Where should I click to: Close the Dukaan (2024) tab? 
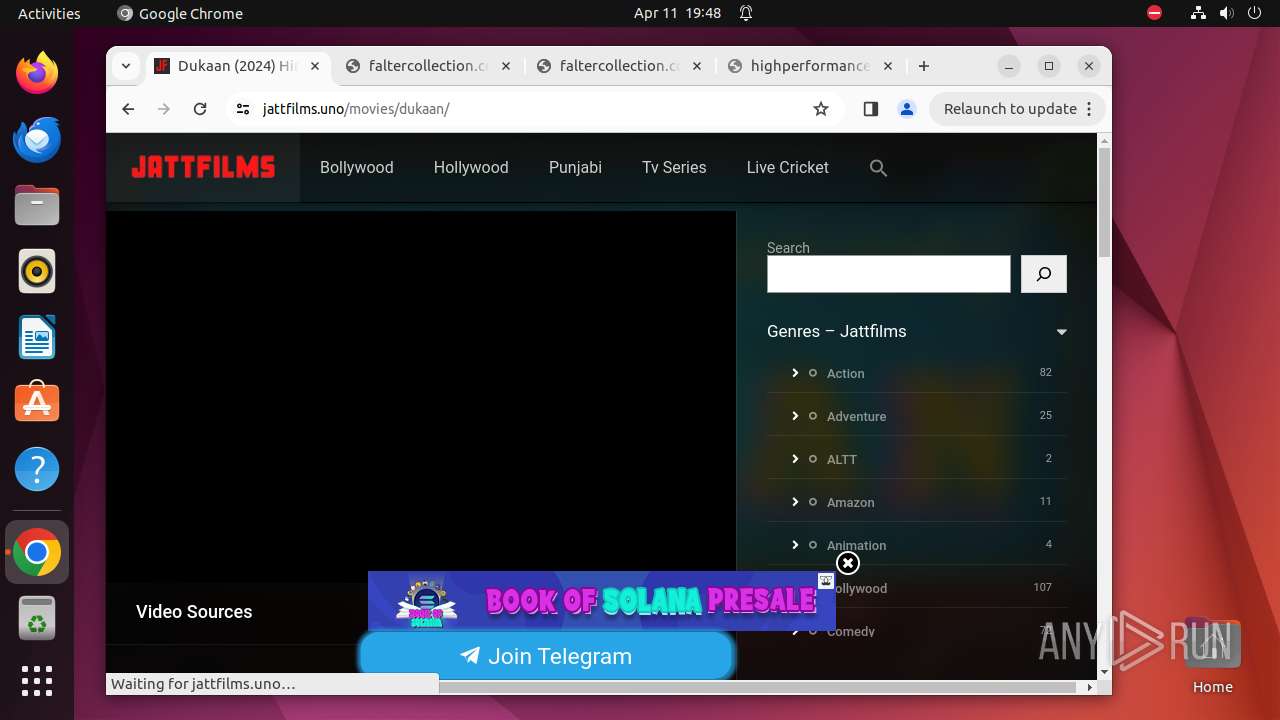315,66
